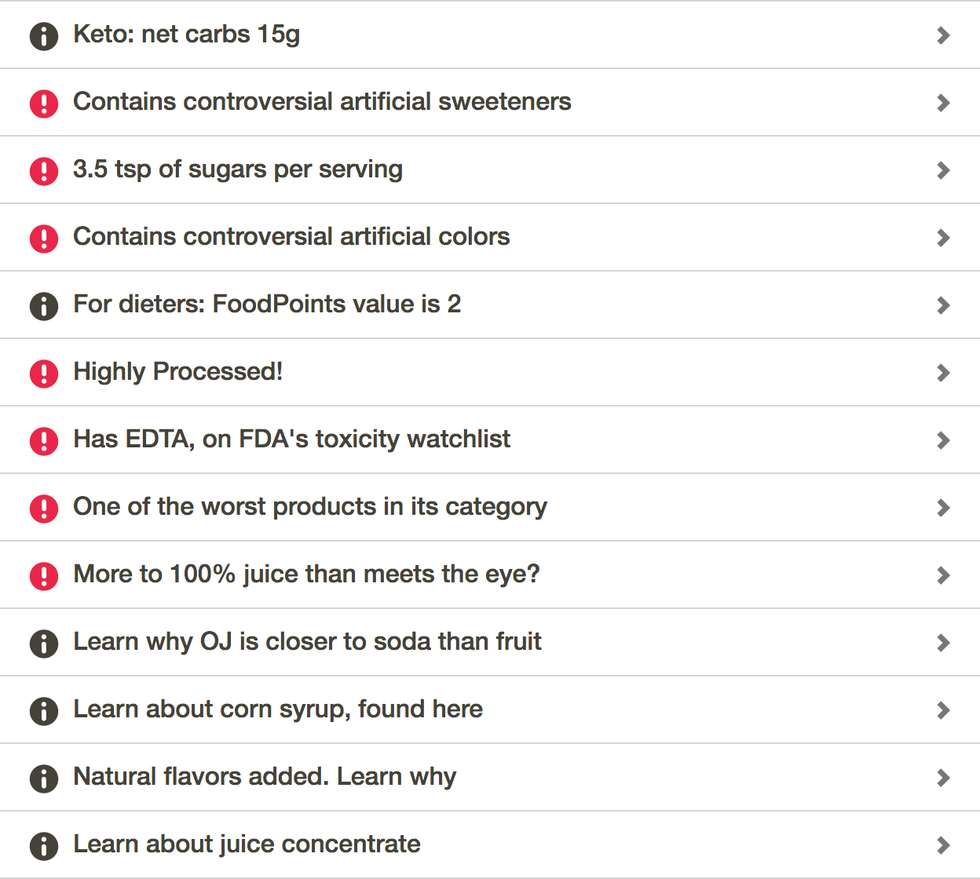
Task: Expand the Keto net carbs chevron
Action: click(x=944, y=36)
